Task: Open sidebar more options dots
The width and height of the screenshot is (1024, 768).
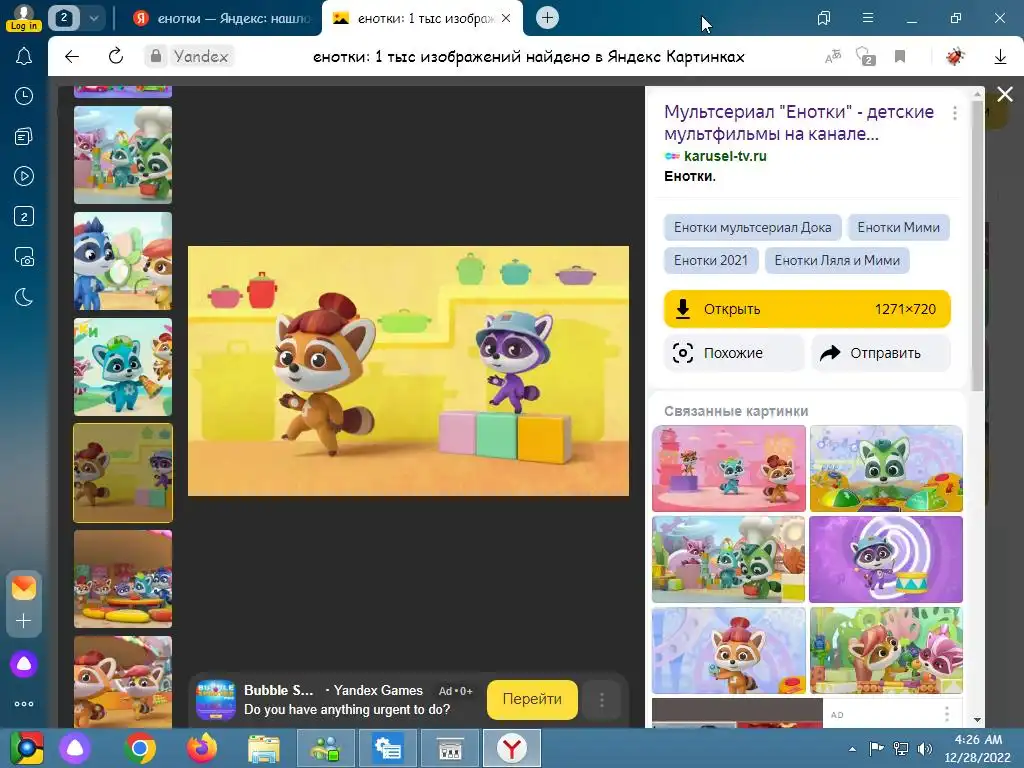Action: click(24, 704)
